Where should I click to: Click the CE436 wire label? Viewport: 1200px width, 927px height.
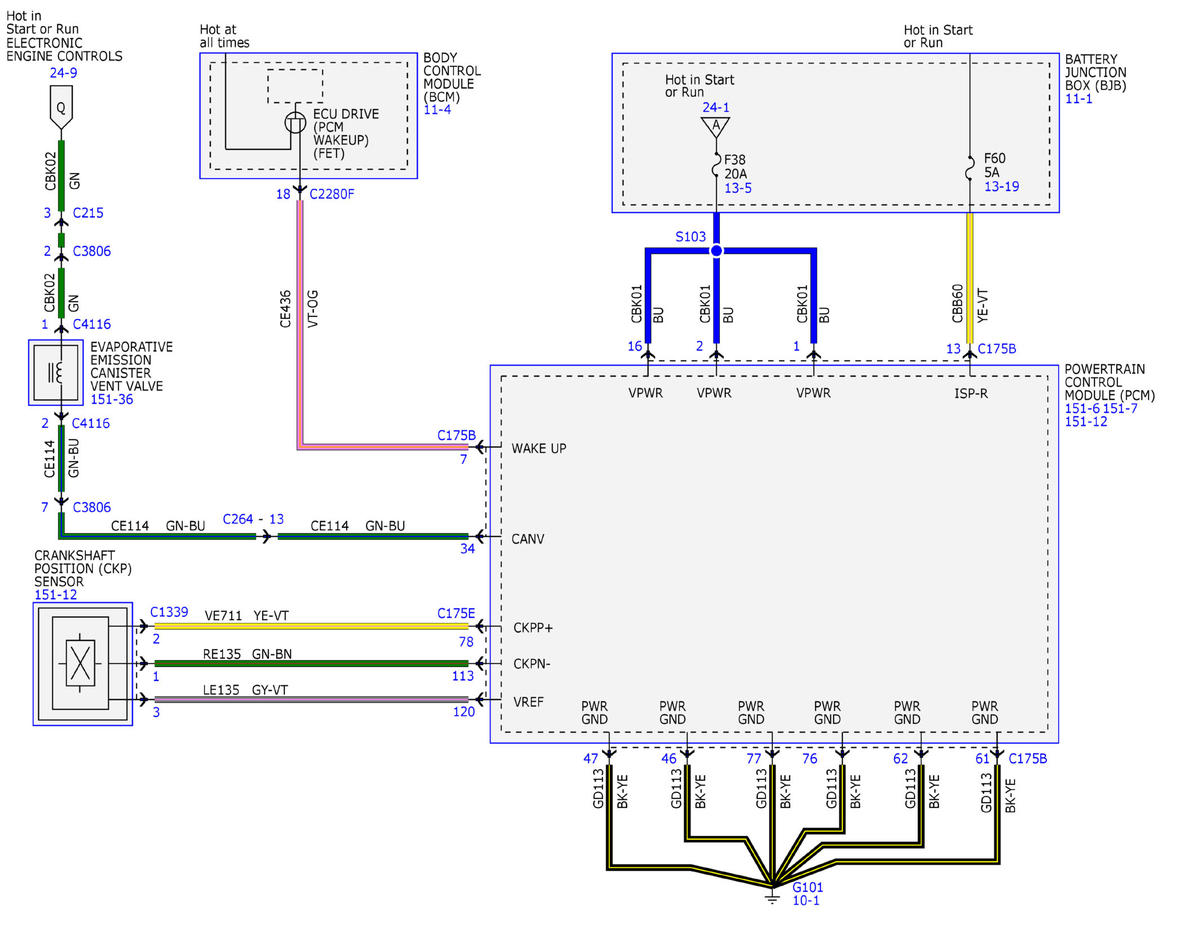tap(286, 309)
